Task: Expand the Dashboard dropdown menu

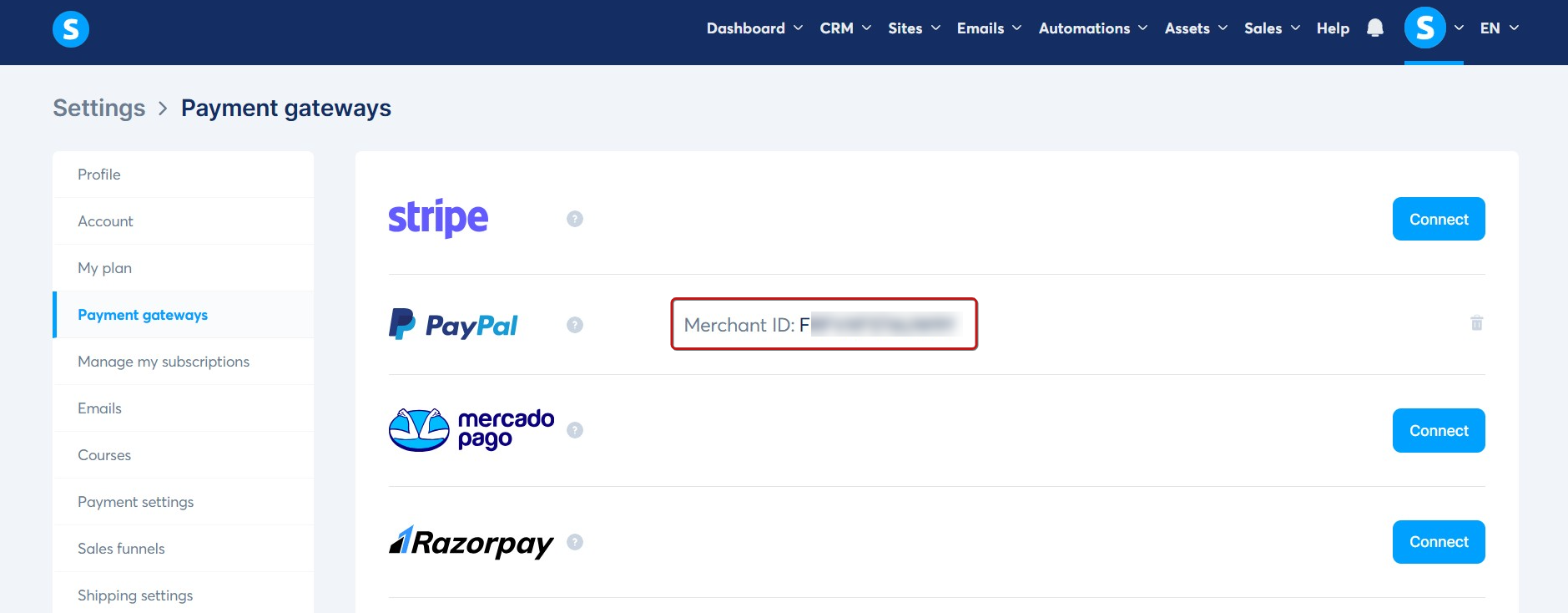Action: tap(754, 28)
